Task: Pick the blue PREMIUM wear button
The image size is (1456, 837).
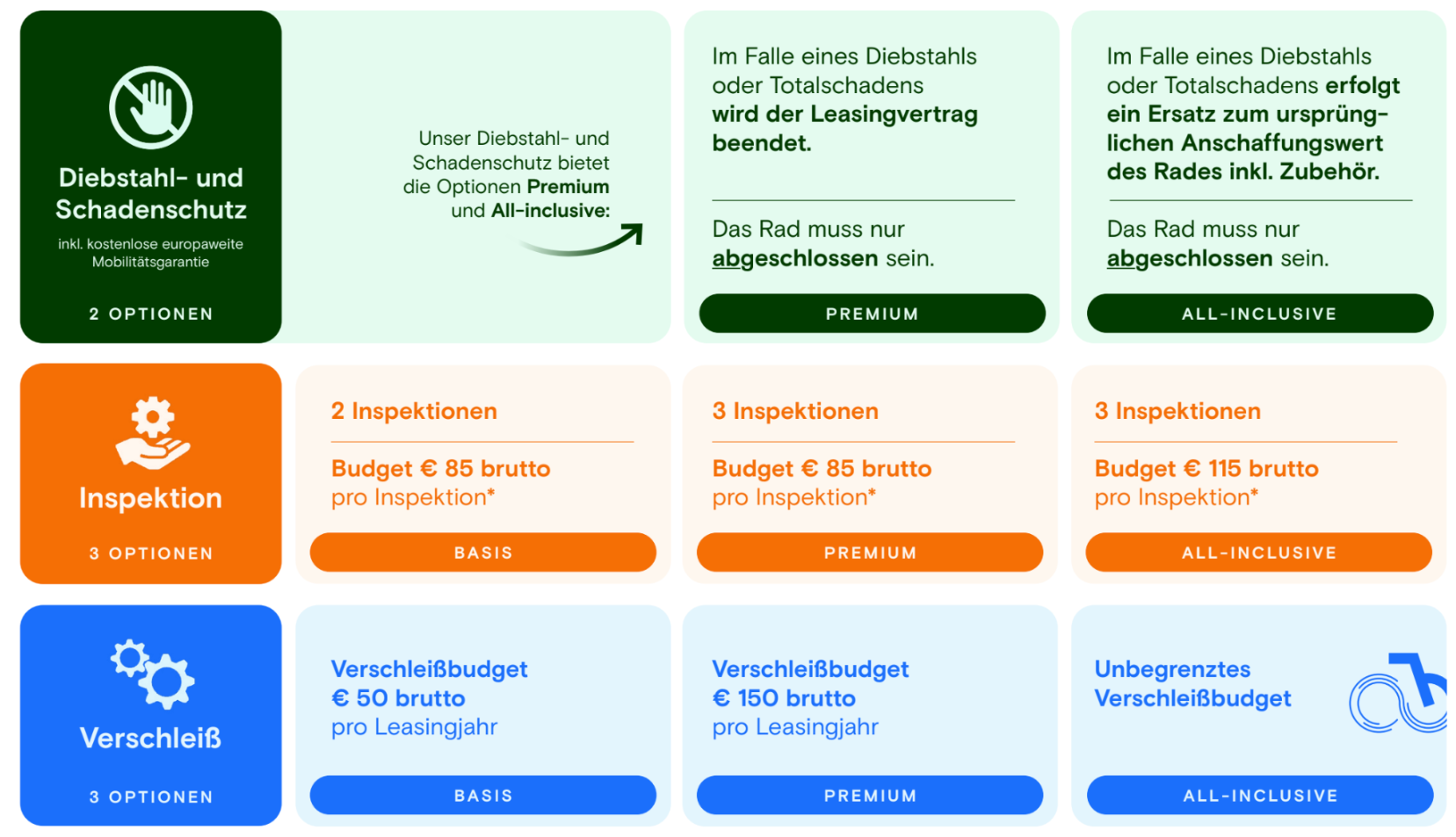Action: 870,795
